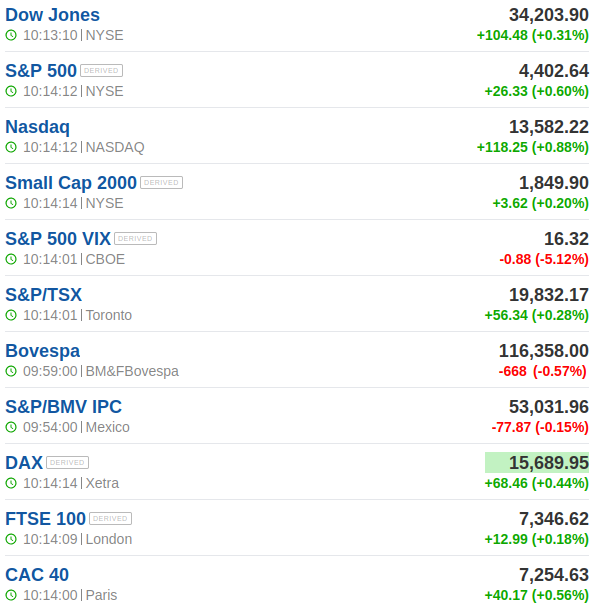The image size is (601, 609).
Task: Click the clock icon under Small Cap 2000
Action: click(x=11, y=203)
